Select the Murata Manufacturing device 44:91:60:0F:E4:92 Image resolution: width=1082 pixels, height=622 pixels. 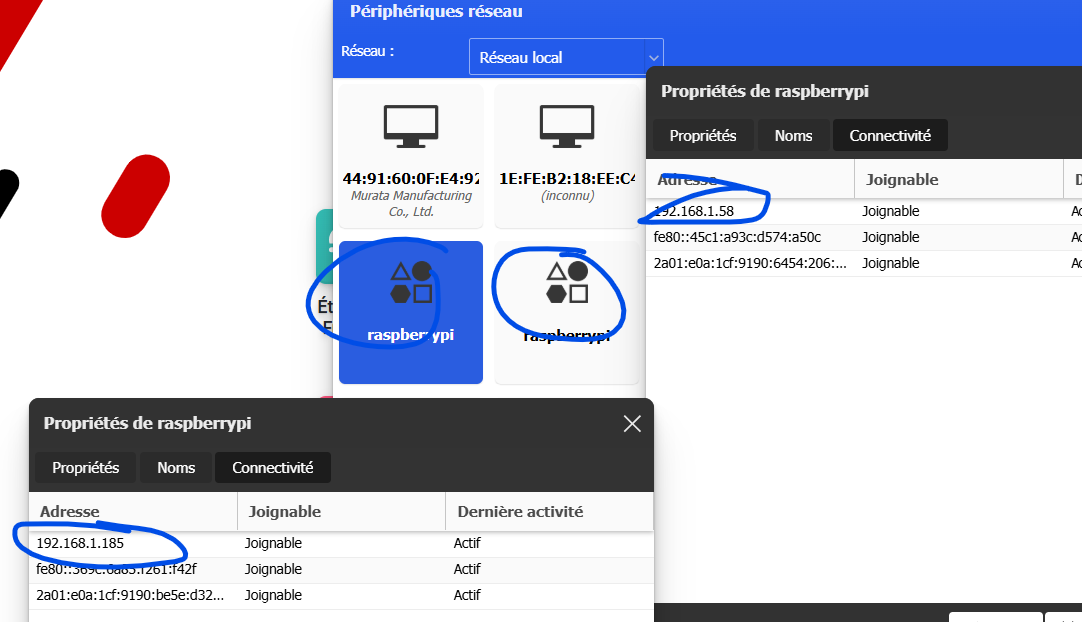point(411,156)
